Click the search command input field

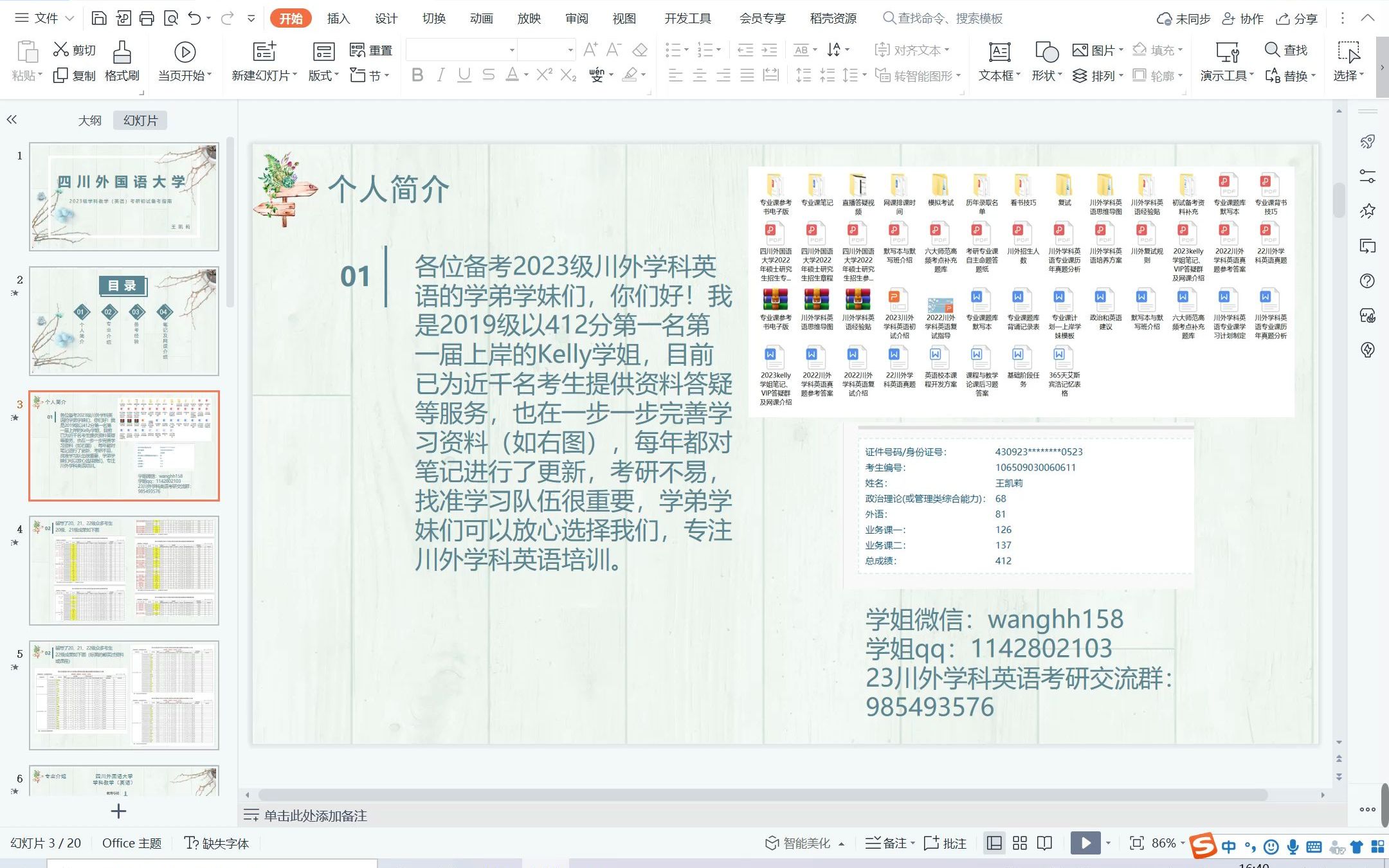coord(942,18)
